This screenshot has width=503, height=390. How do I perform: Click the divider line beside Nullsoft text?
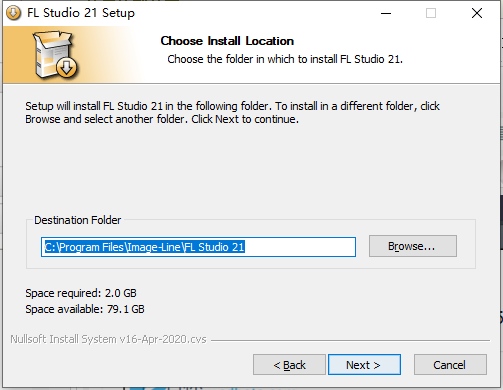(x=350, y=340)
